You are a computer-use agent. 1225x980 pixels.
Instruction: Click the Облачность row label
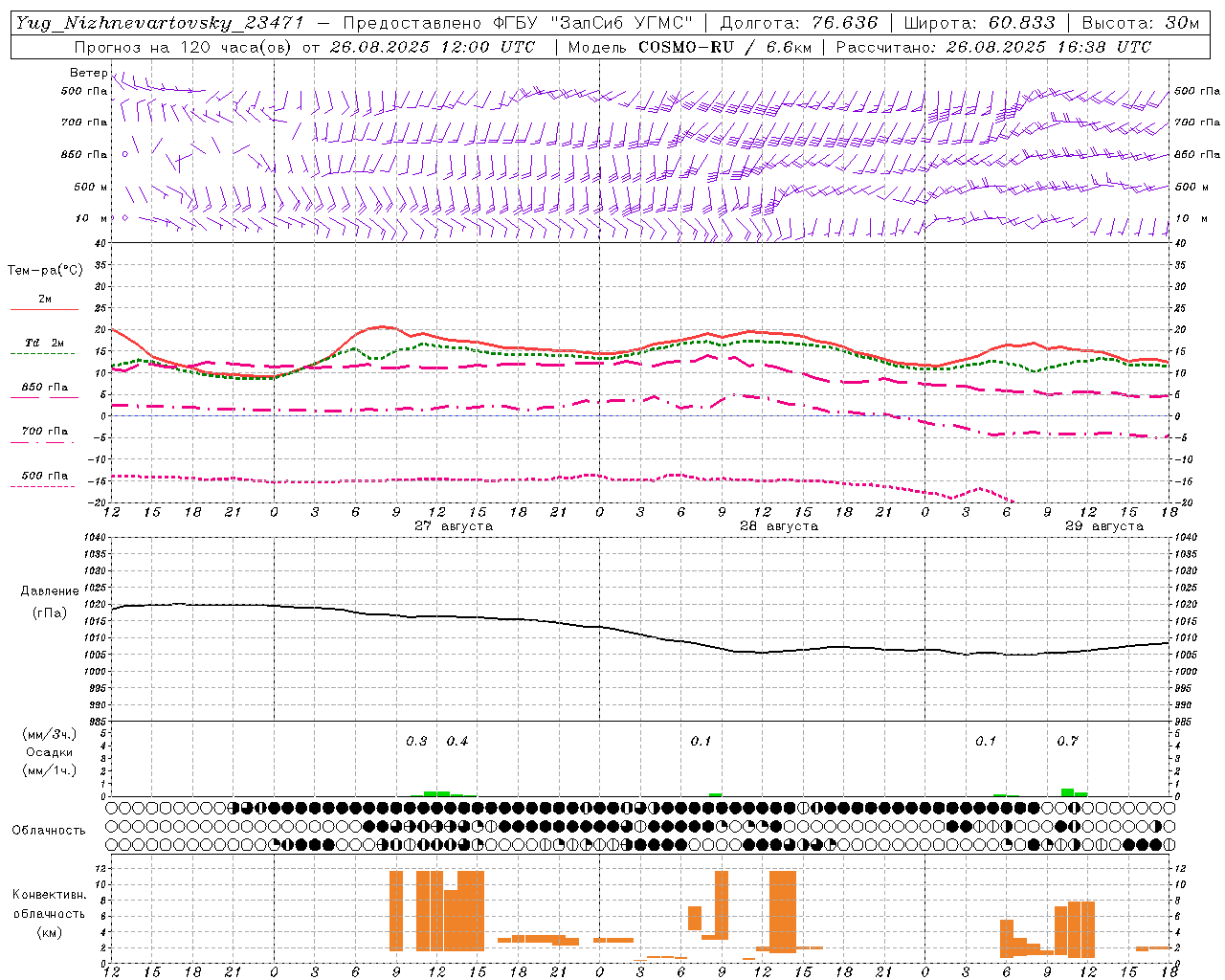(x=49, y=831)
